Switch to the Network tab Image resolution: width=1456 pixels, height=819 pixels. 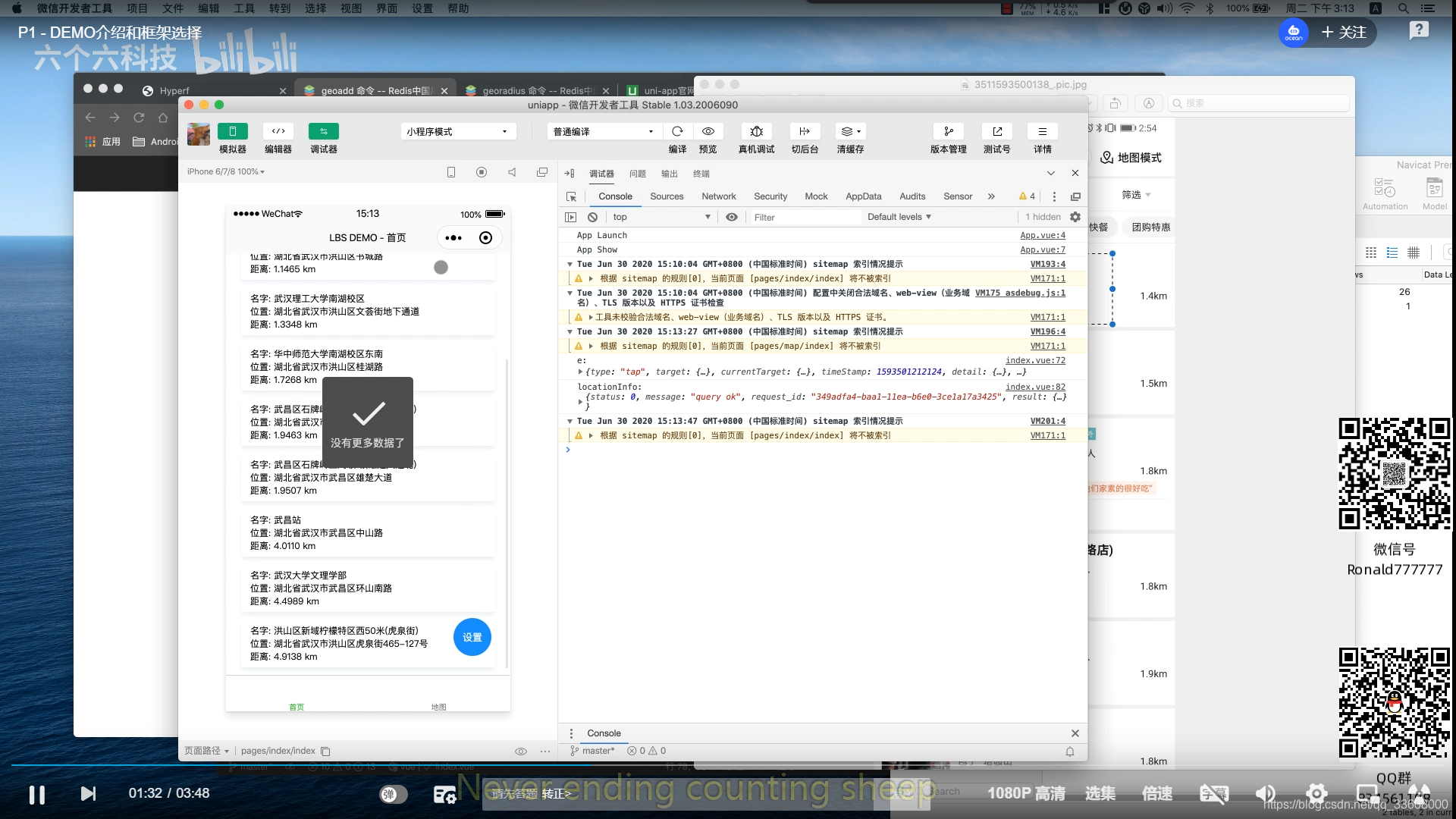coord(718,196)
